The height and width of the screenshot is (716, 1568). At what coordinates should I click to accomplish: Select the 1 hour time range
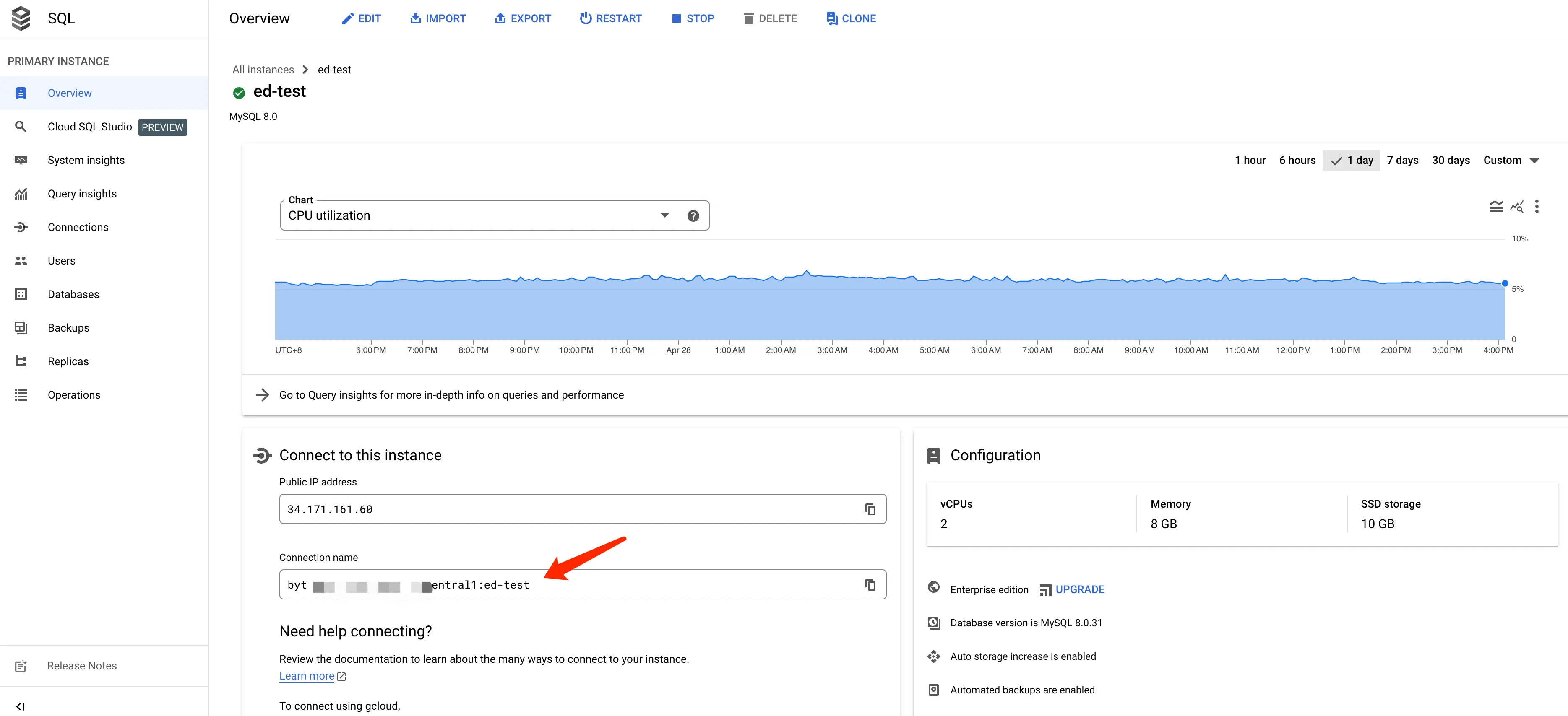[1250, 161]
